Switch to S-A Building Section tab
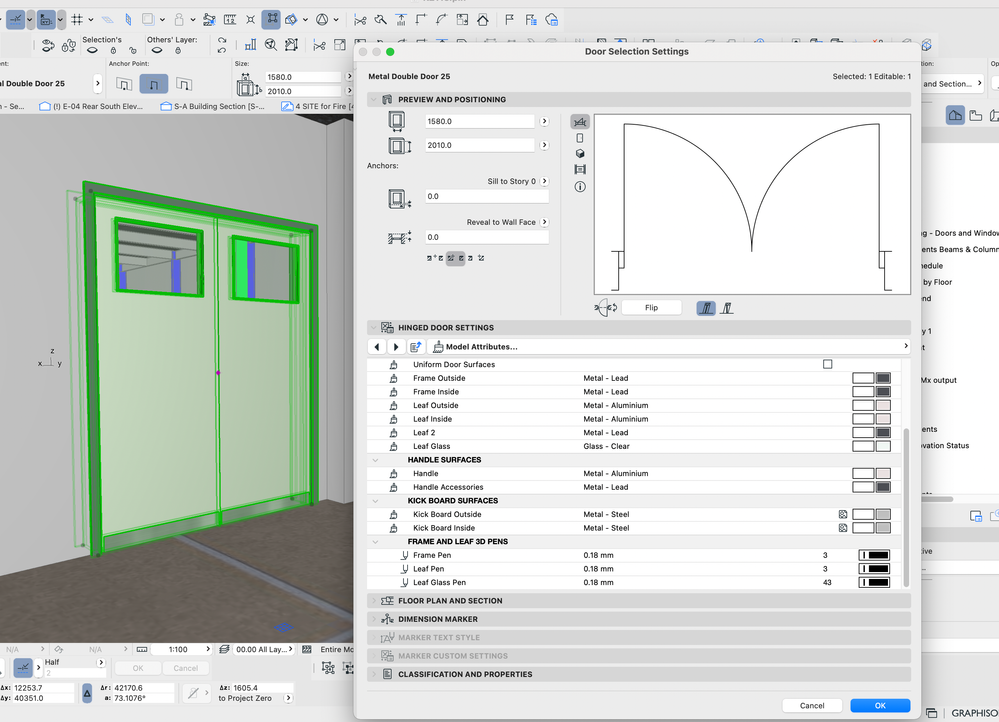Image resolution: width=999 pixels, height=722 pixels. point(212,106)
